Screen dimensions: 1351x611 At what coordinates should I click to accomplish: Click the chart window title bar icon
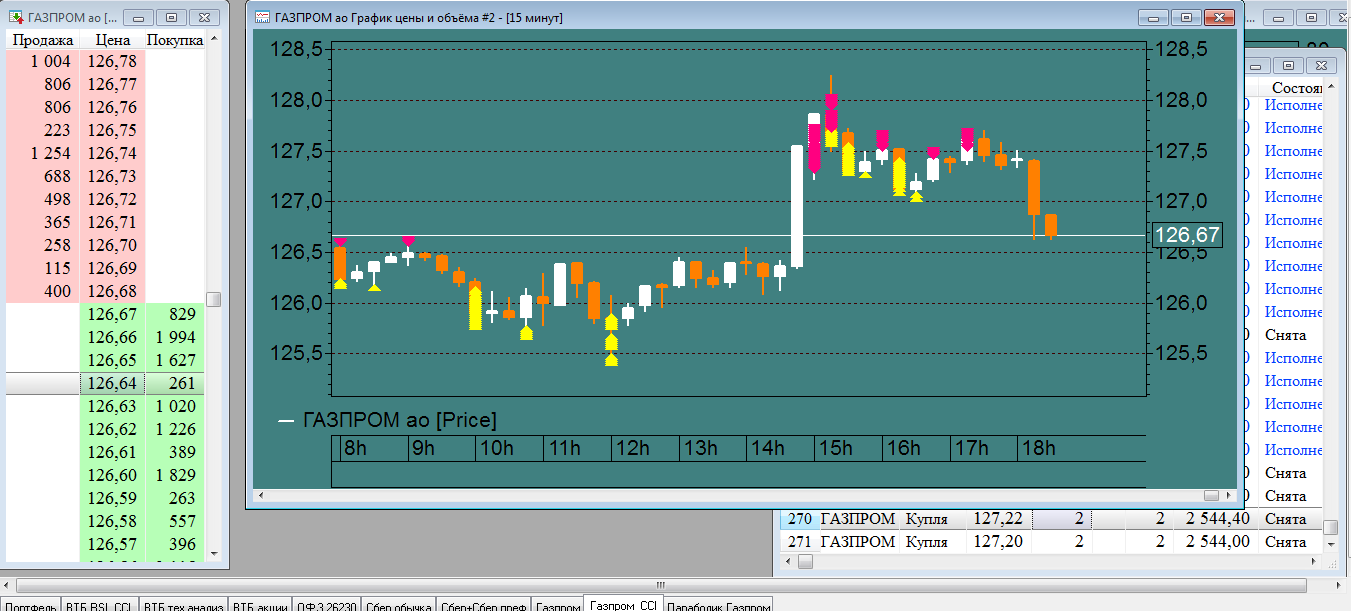tap(262, 17)
